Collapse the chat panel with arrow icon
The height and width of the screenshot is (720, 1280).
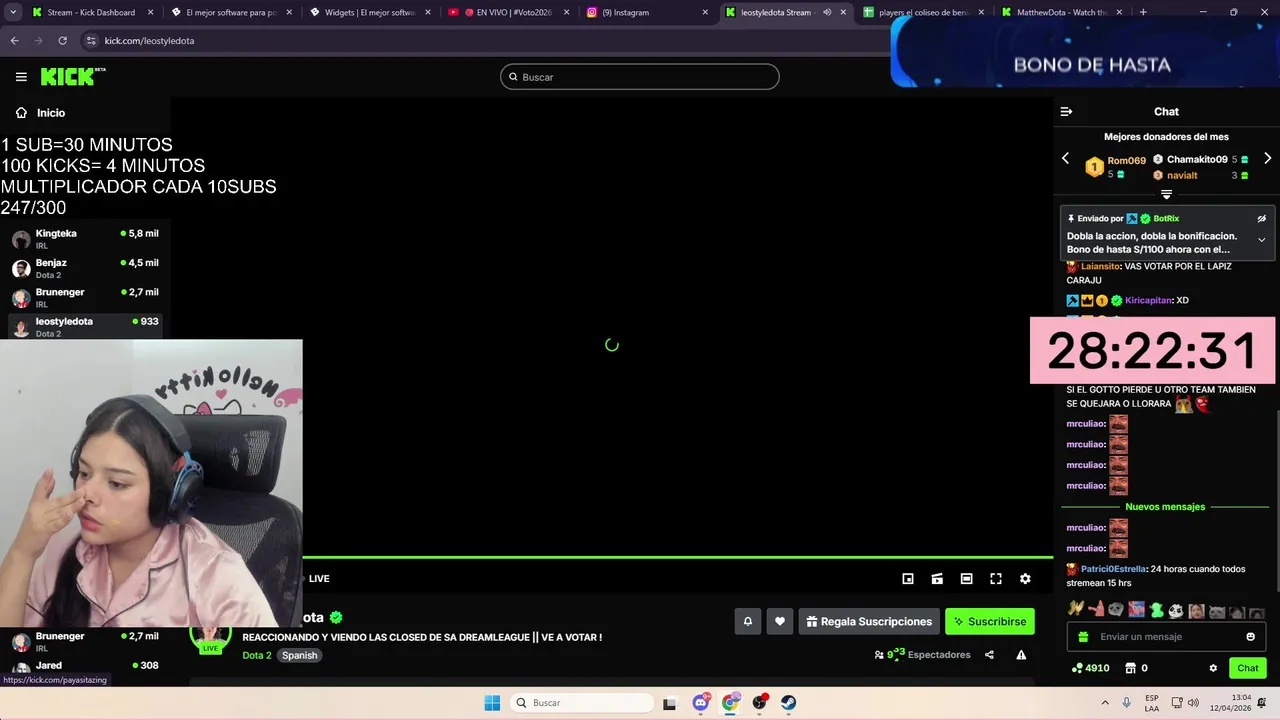[1066, 112]
